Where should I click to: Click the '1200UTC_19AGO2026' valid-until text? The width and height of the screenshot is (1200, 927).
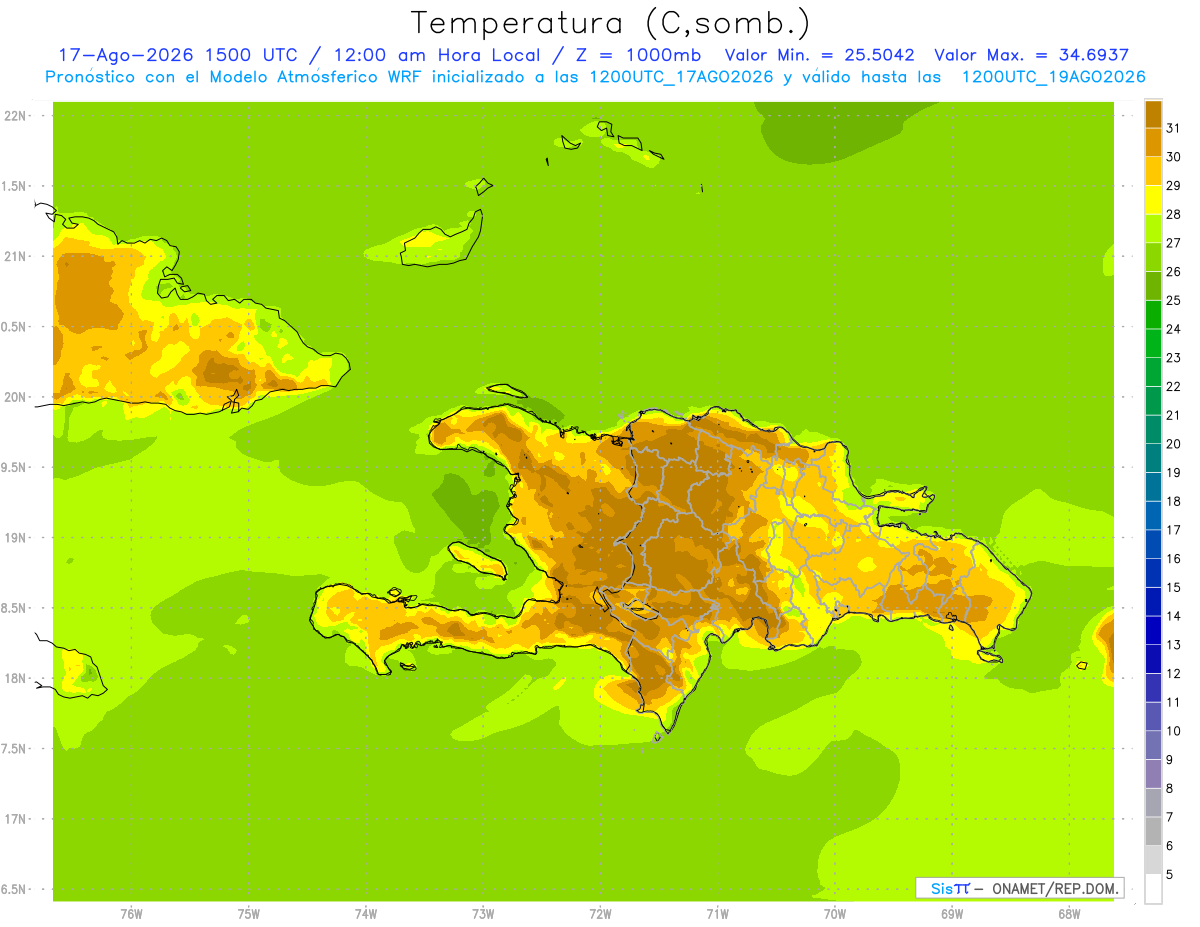1053,77
